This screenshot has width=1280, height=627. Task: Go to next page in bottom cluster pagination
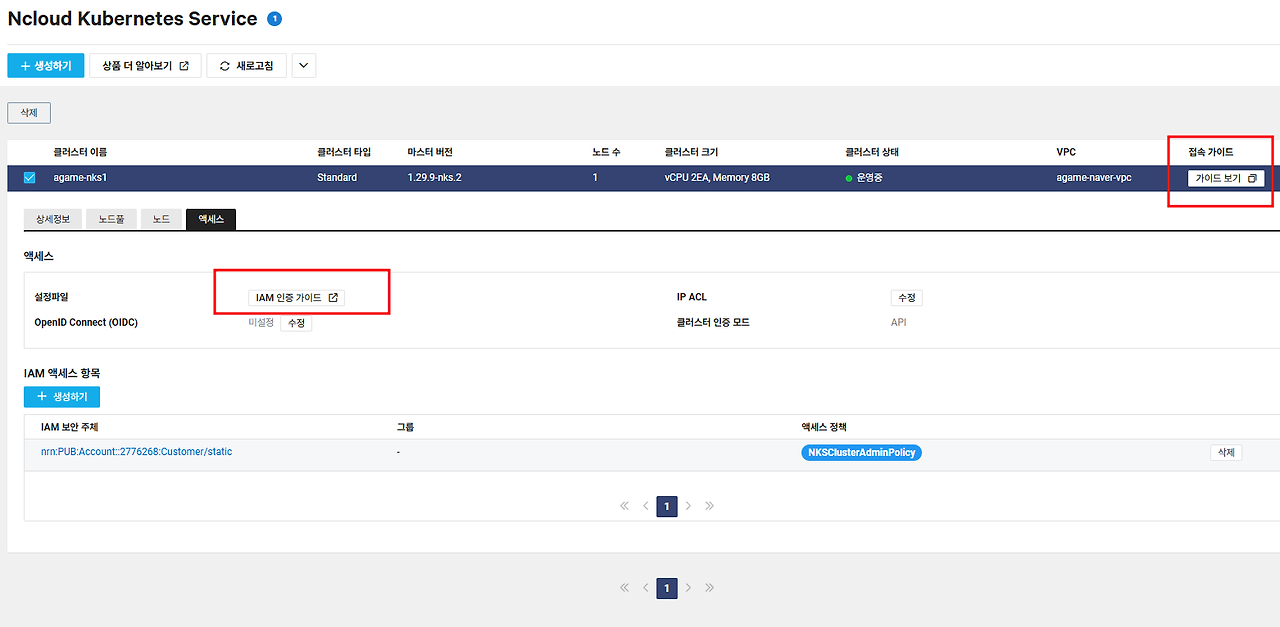[x=688, y=588]
